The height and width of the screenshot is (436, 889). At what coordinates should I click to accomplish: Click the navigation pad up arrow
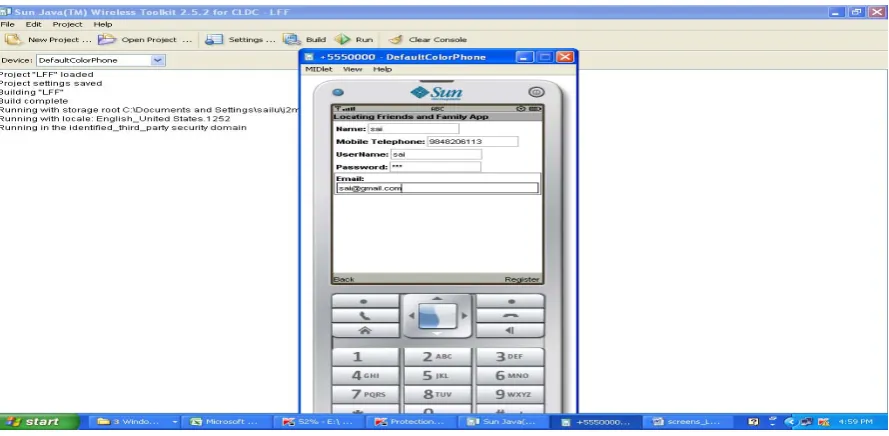click(x=437, y=298)
